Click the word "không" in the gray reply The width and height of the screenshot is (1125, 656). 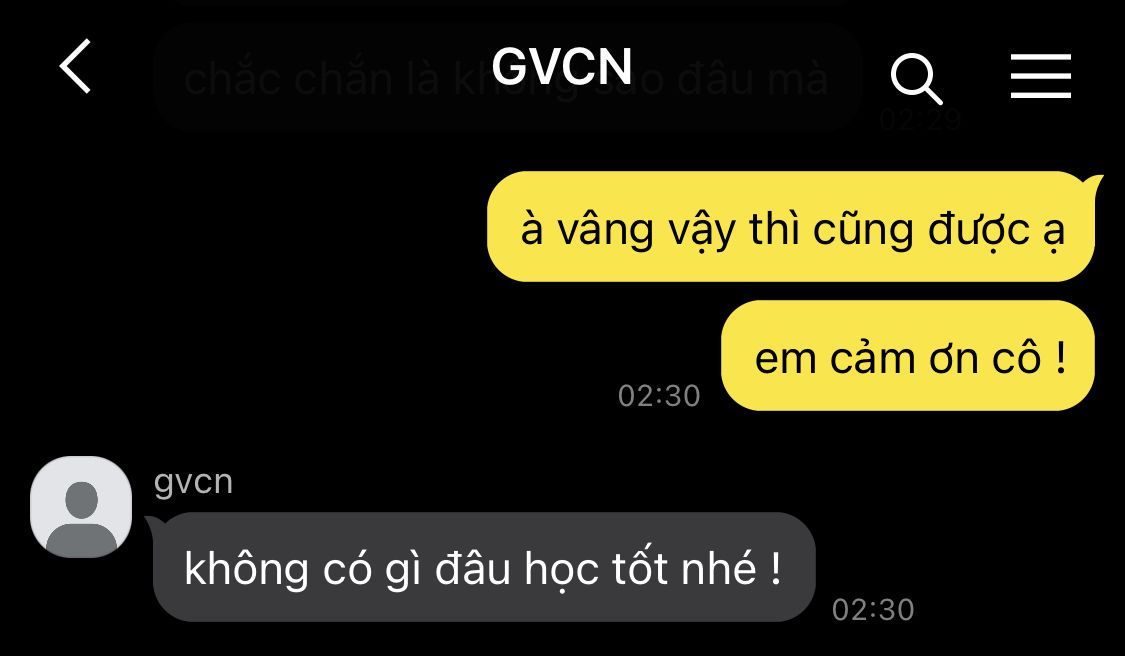(246, 569)
